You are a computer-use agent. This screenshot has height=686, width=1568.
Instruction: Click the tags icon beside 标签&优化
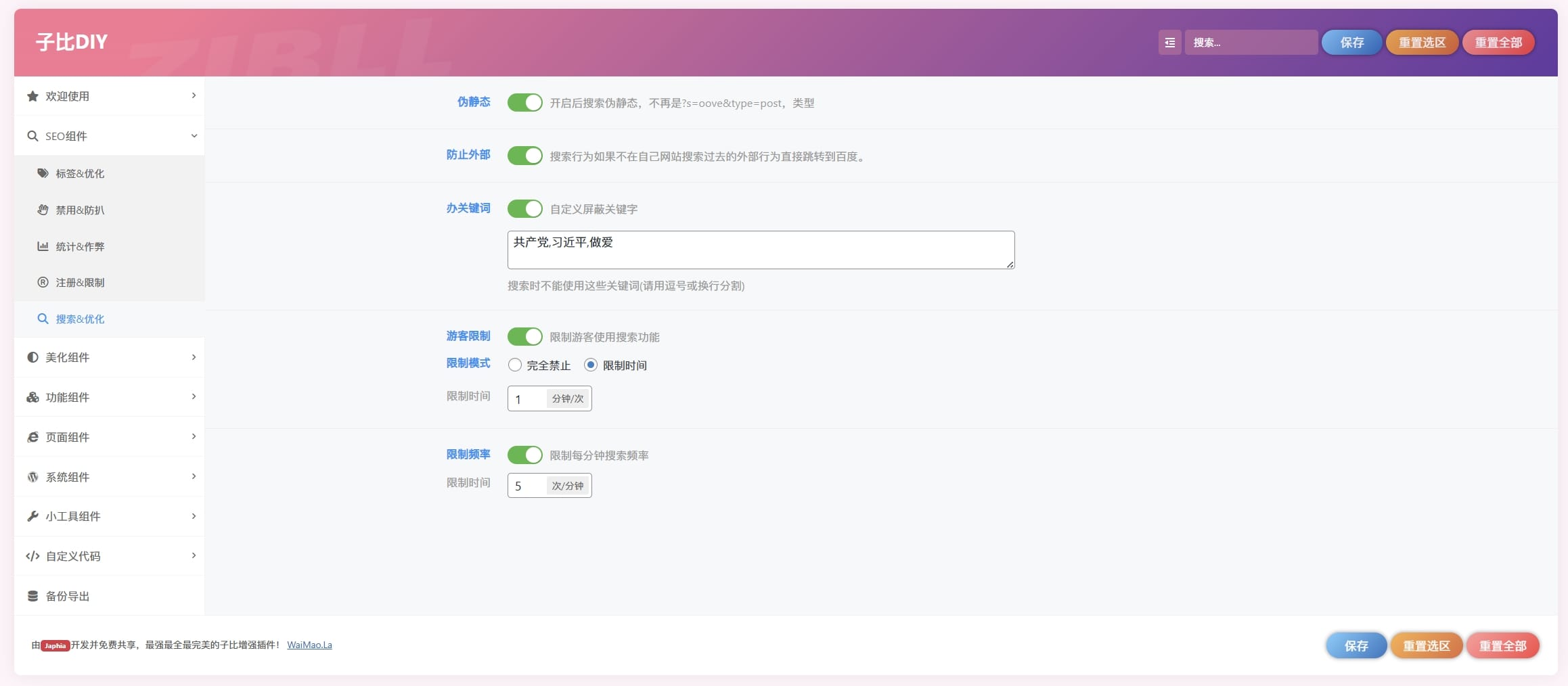click(43, 173)
